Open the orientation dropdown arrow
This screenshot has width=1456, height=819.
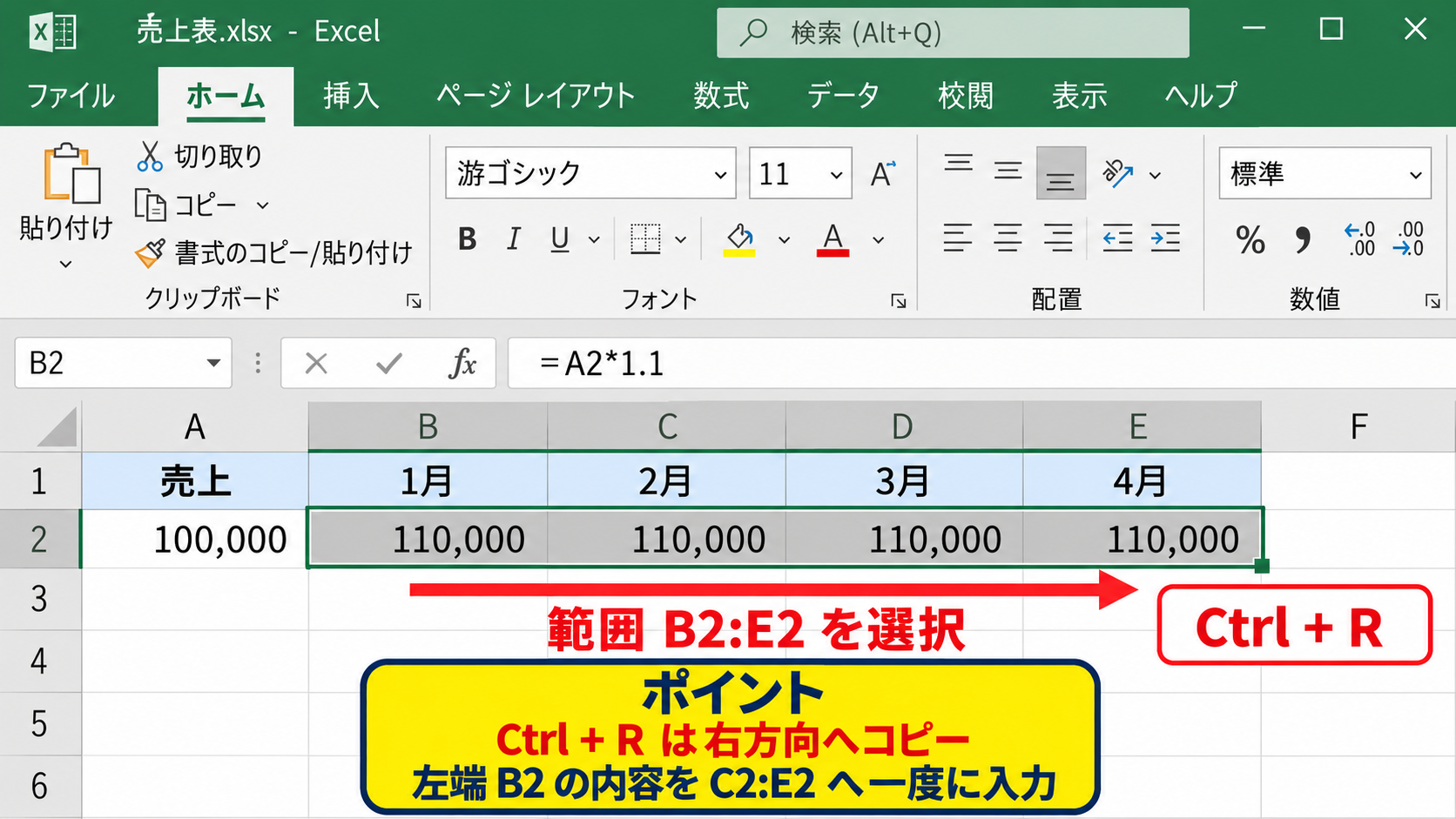pyautogui.click(x=1155, y=175)
